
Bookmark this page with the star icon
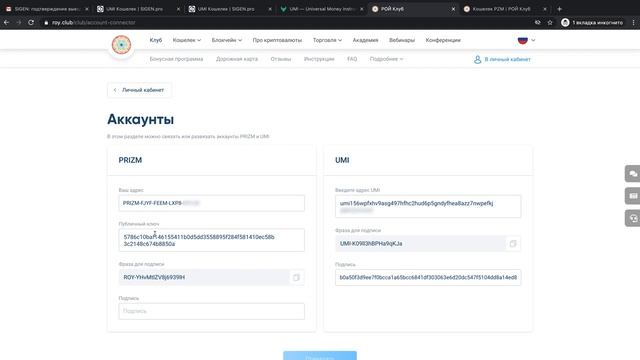(x=550, y=22)
